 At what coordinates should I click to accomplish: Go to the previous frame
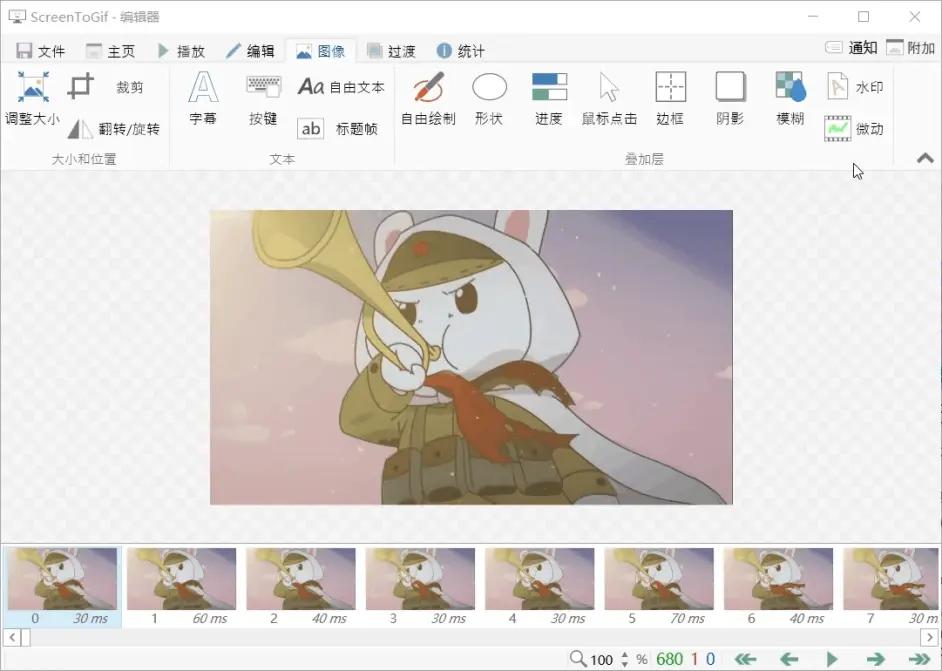click(789, 659)
